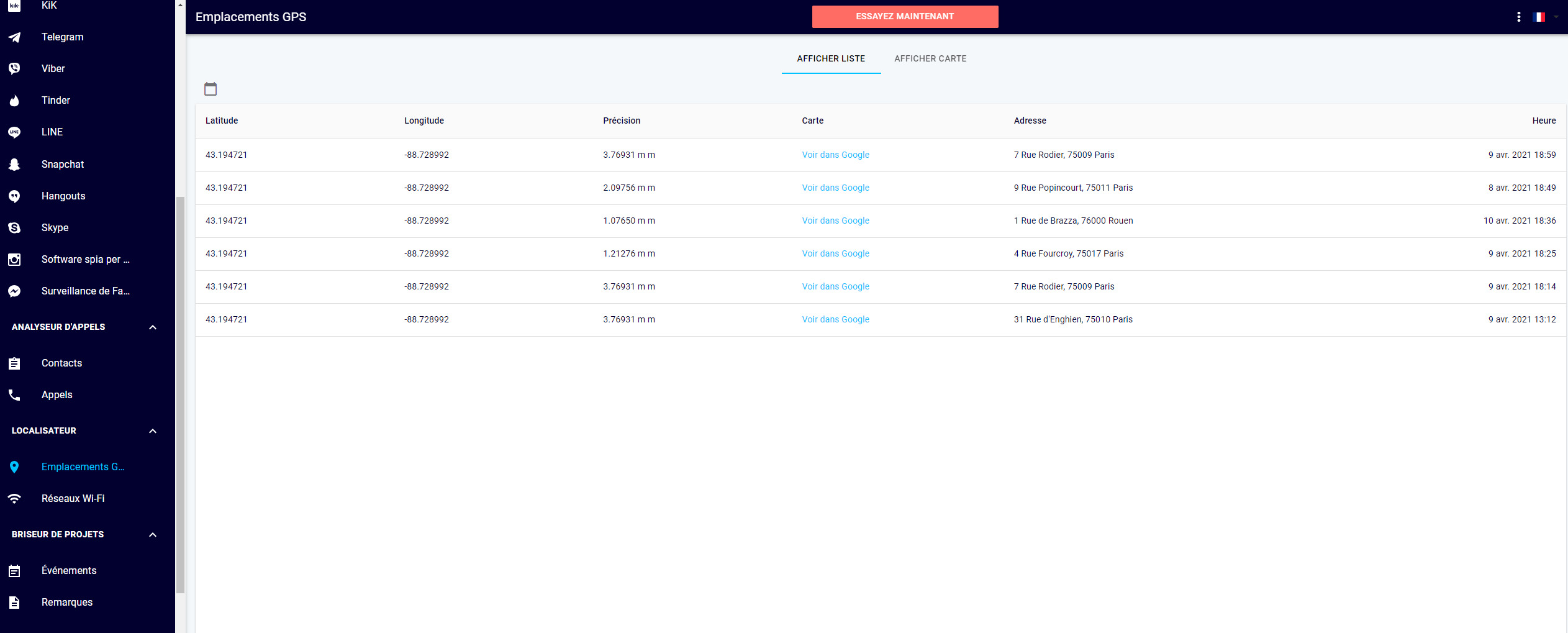This screenshot has height=633, width=1568.
Task: Click precision value 1.07650 m m
Action: pyautogui.click(x=629, y=221)
